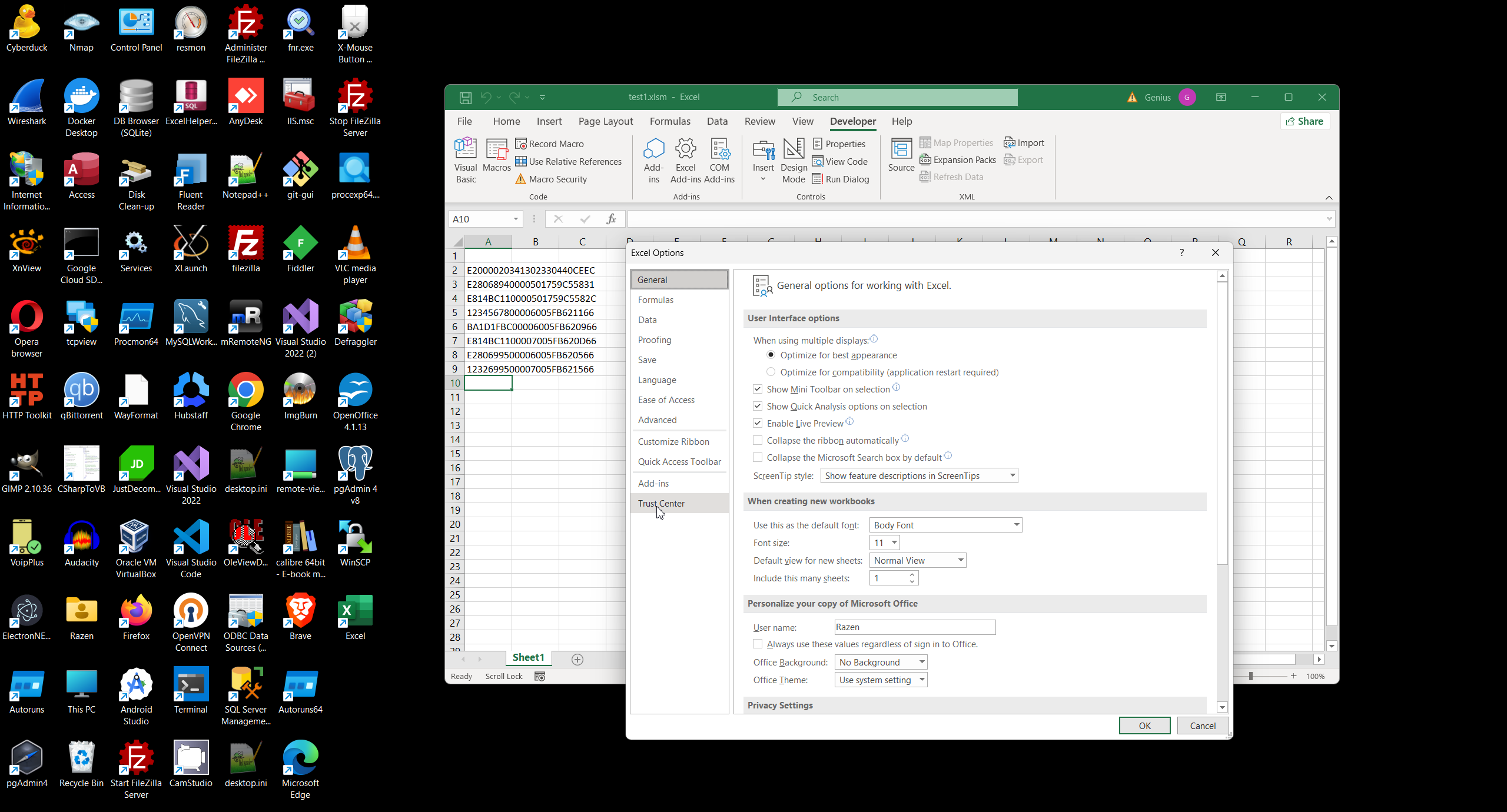This screenshot has height=812, width=1507.
Task: Select Trust Center in options sidebar
Action: [661, 503]
